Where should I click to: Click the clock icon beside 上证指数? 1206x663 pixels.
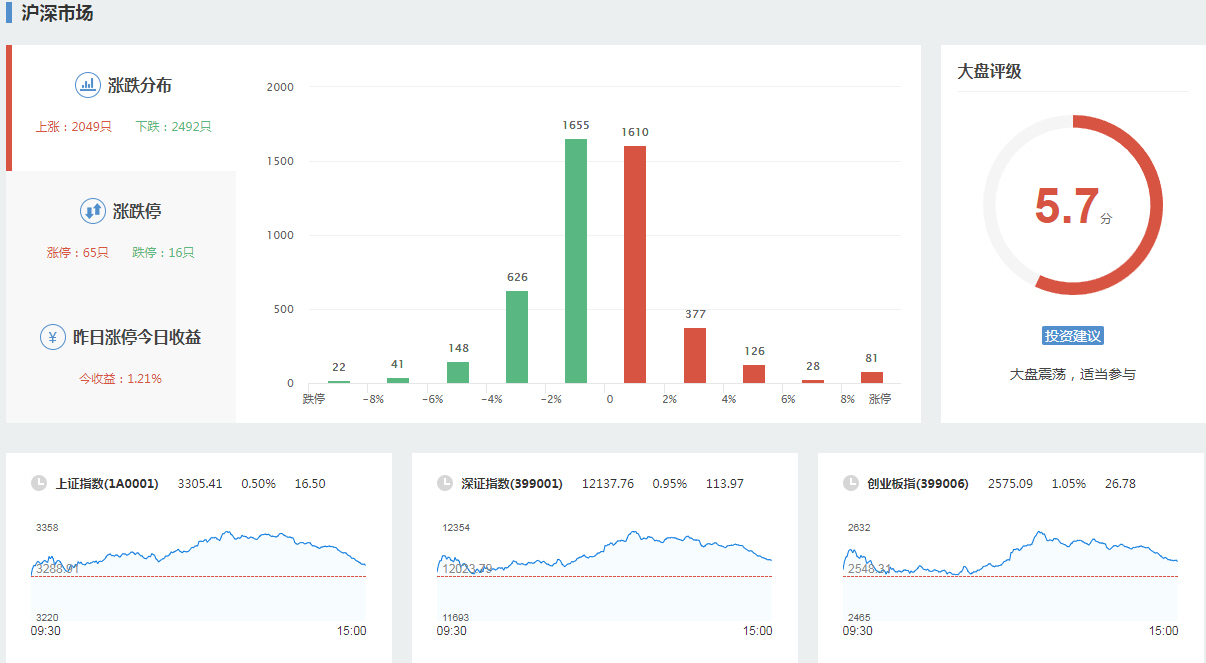click(x=39, y=483)
